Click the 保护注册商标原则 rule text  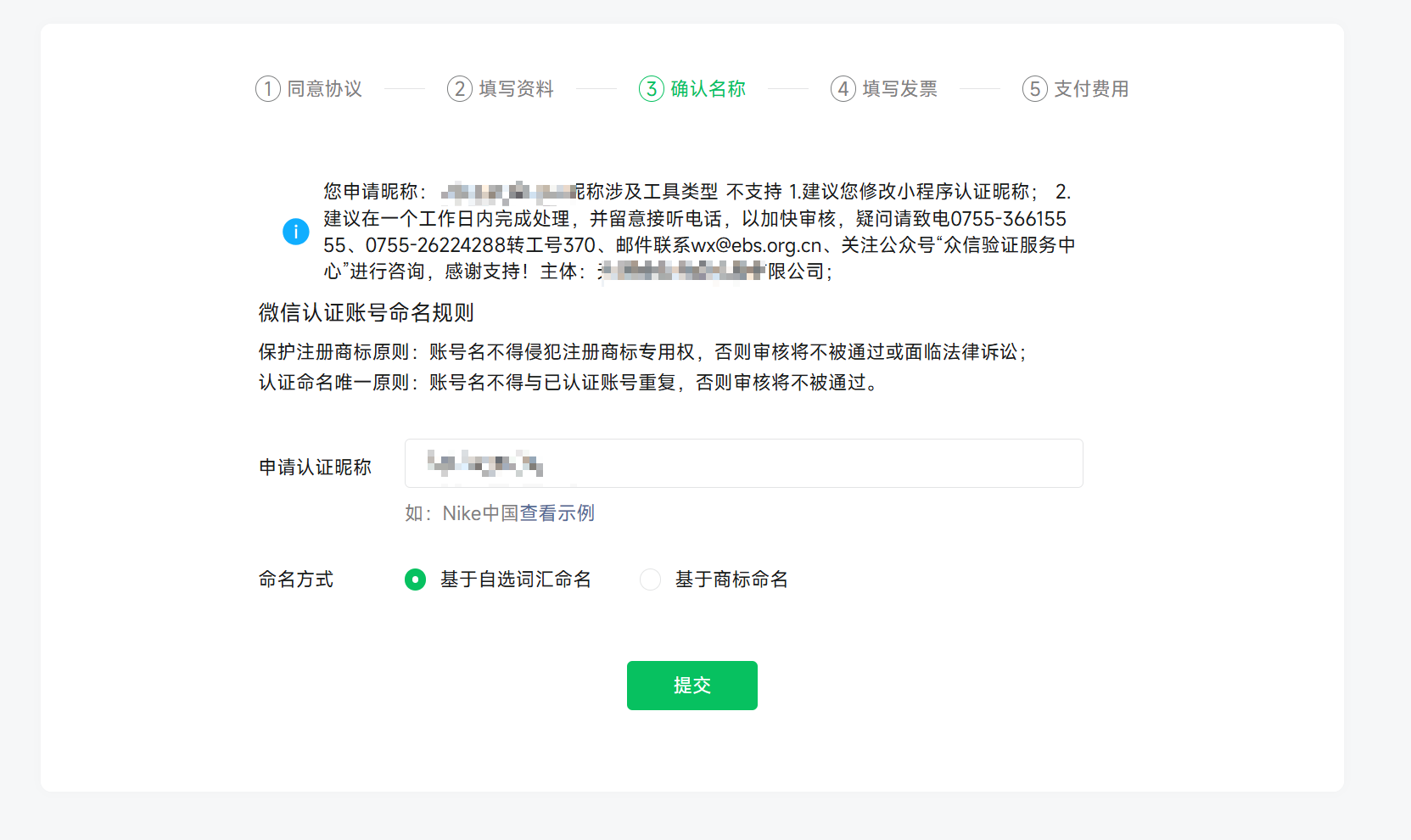(x=643, y=352)
